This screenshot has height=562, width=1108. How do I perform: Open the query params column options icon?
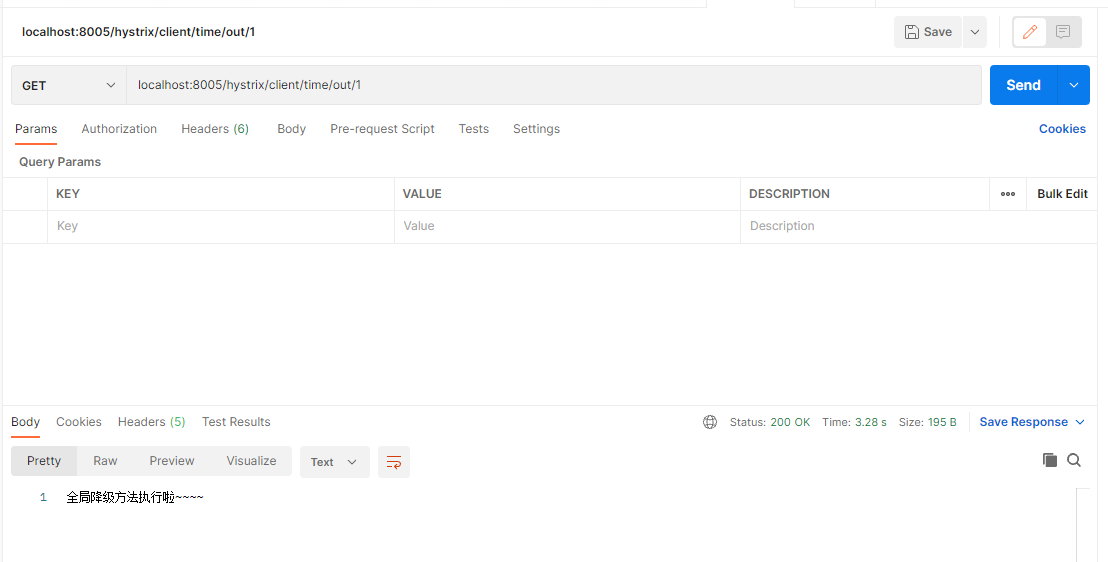tap(1008, 194)
